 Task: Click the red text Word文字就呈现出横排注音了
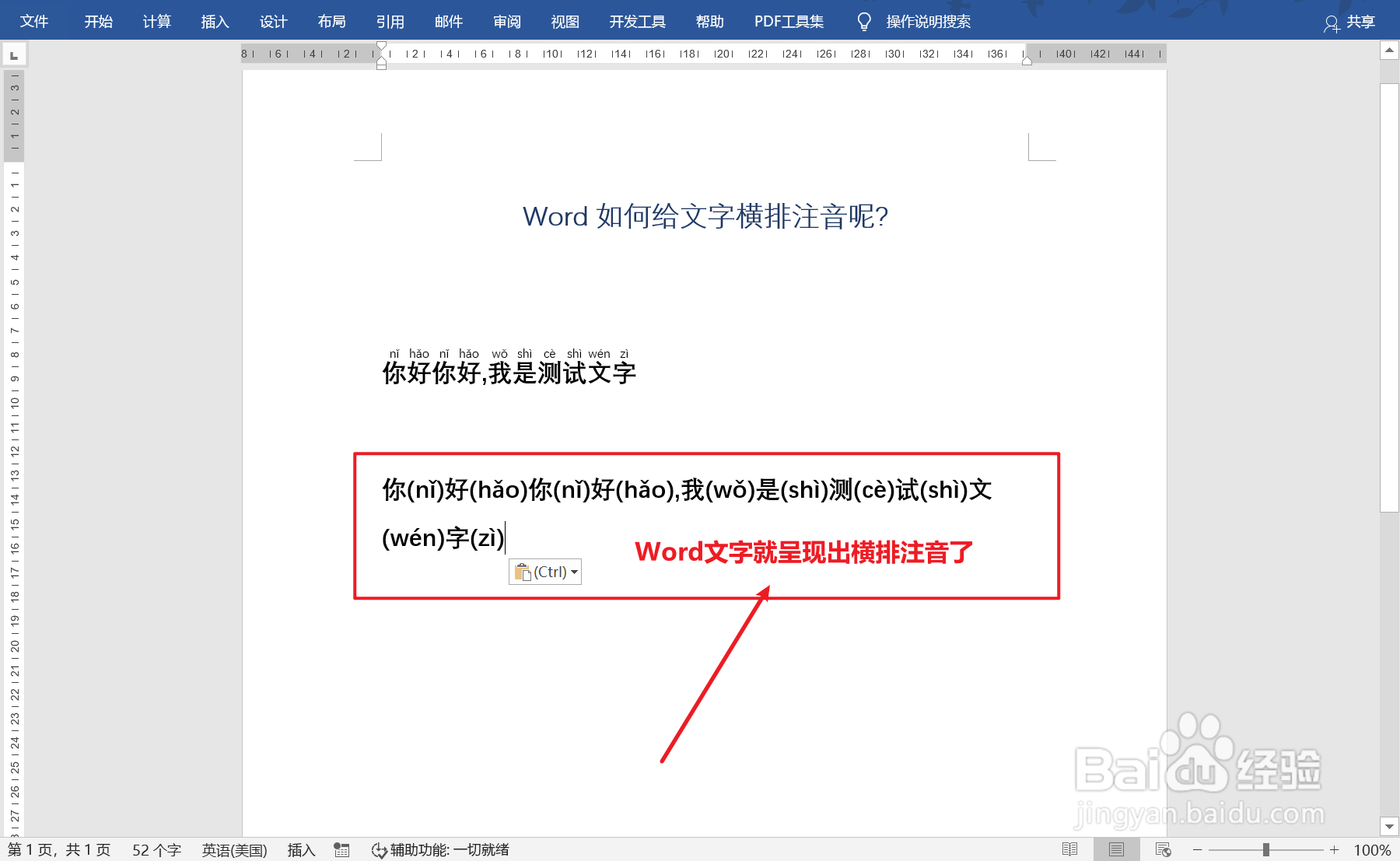click(804, 552)
